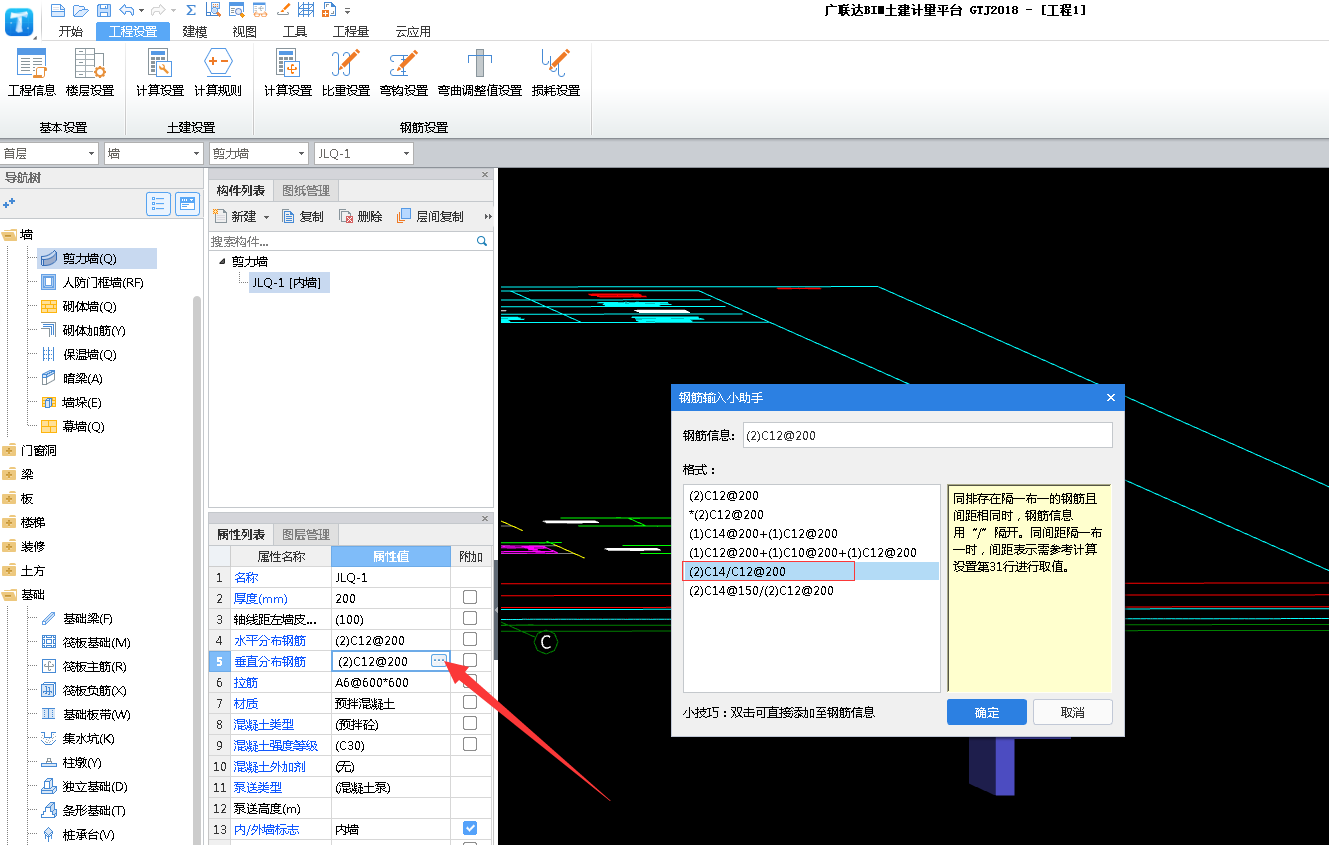Close the 钢筋输入小助手 dialog
Viewport: 1329px width, 845px height.
pyautogui.click(x=1110, y=397)
